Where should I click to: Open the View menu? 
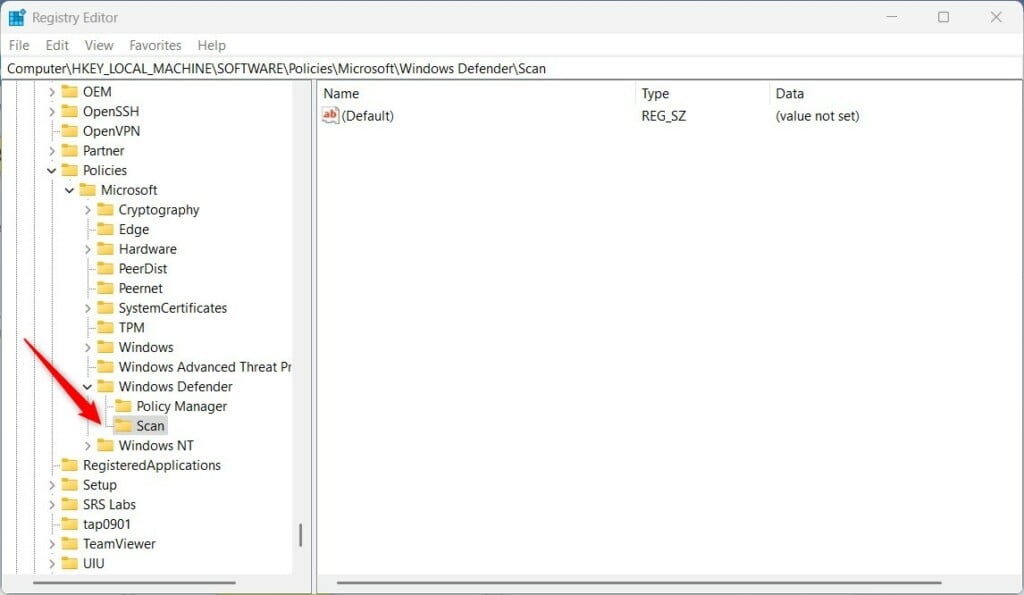(x=99, y=45)
